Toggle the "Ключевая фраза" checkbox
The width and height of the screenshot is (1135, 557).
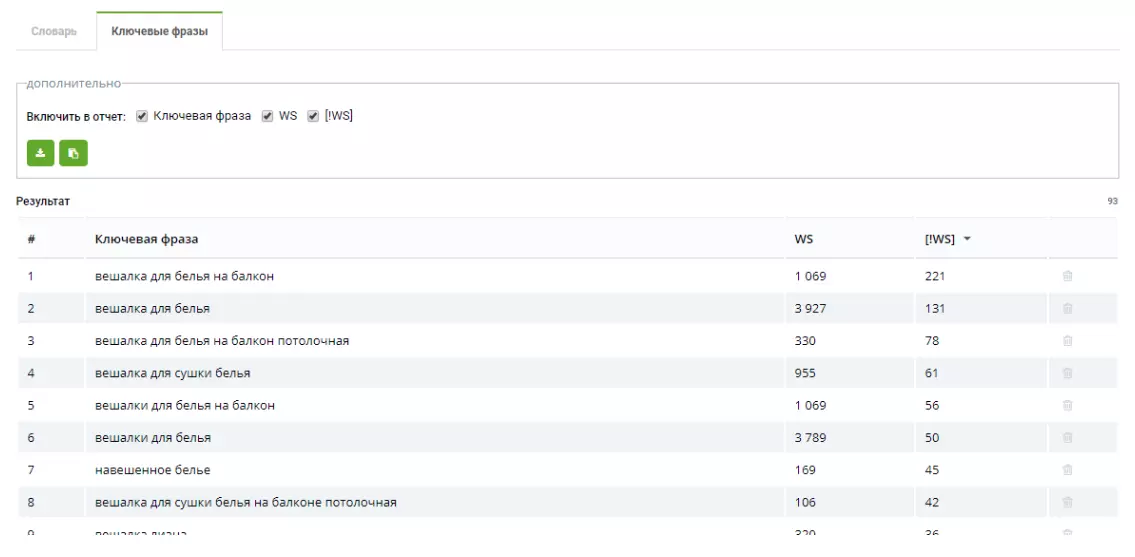(142, 116)
